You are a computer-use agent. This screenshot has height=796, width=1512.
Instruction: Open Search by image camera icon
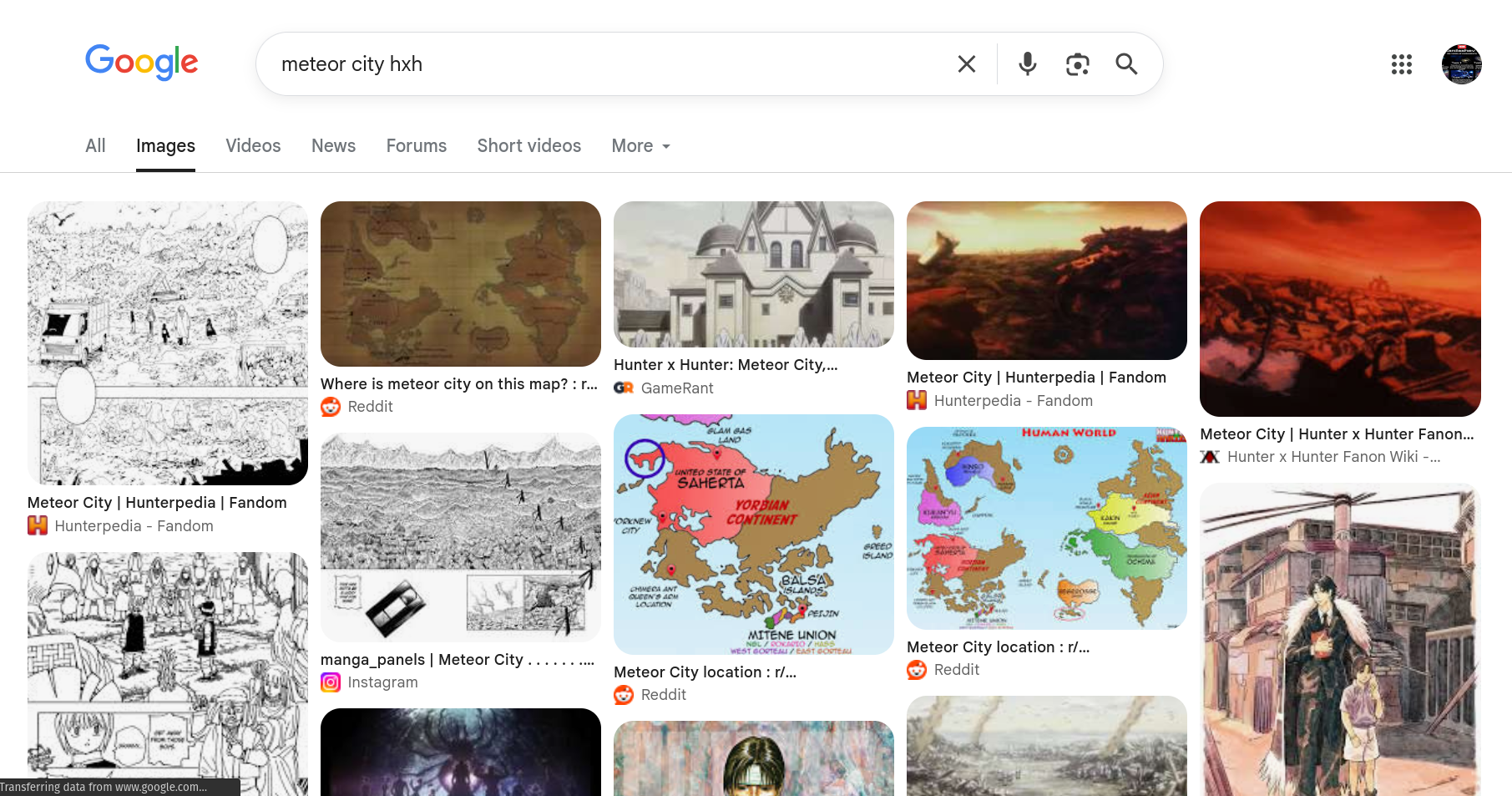(x=1077, y=64)
